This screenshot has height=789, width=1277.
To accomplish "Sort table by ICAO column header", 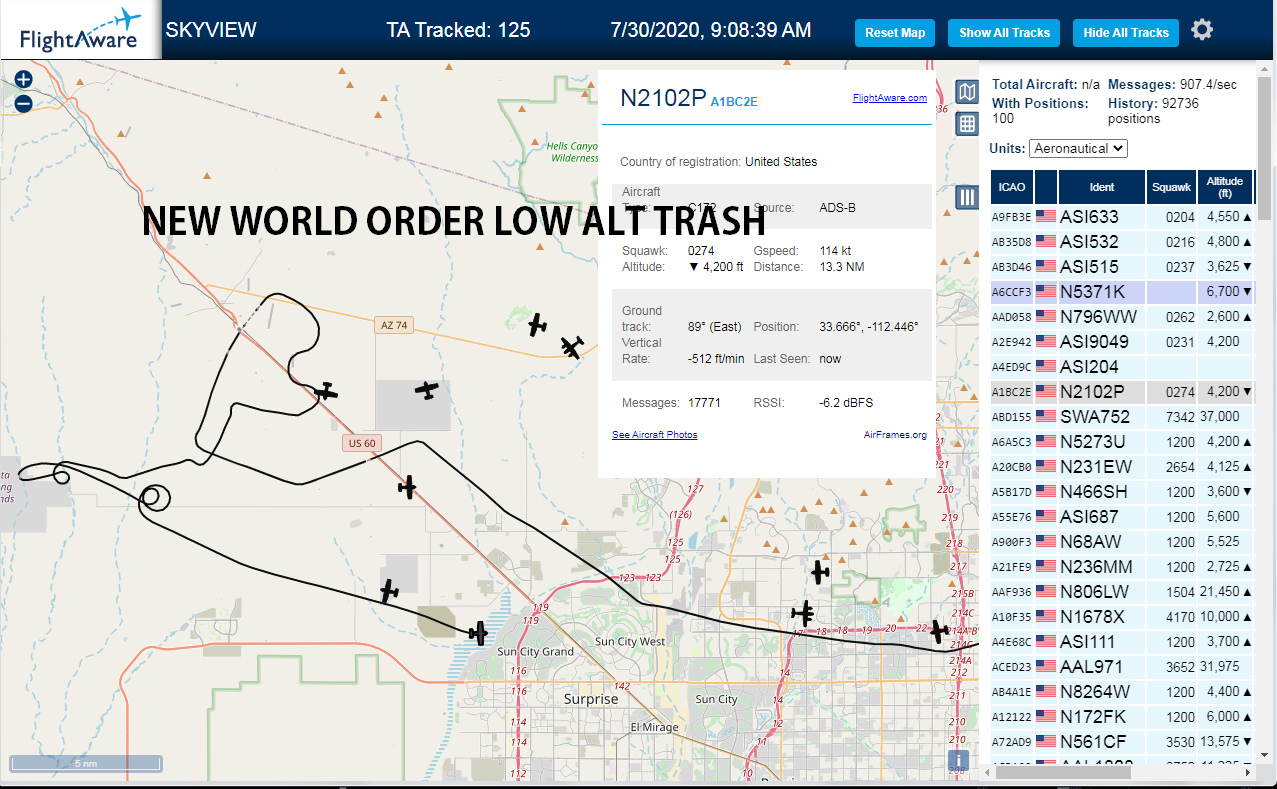I will click(1012, 187).
